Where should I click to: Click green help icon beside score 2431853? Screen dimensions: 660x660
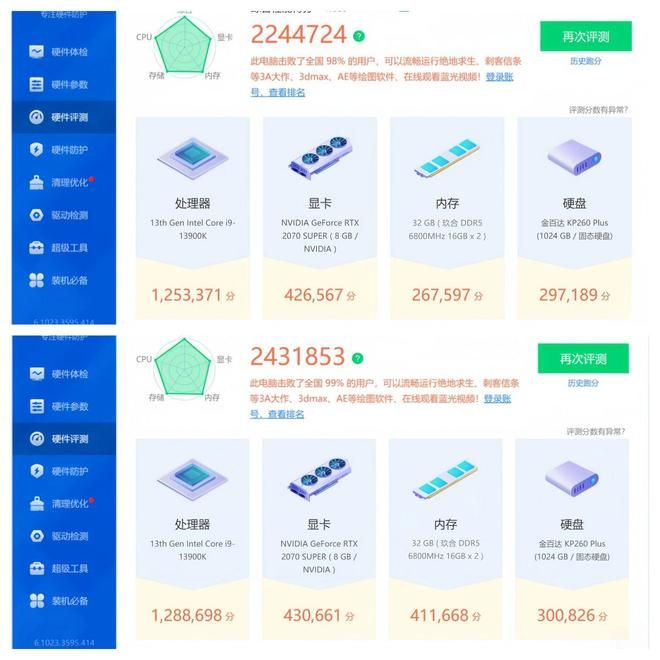(x=357, y=358)
